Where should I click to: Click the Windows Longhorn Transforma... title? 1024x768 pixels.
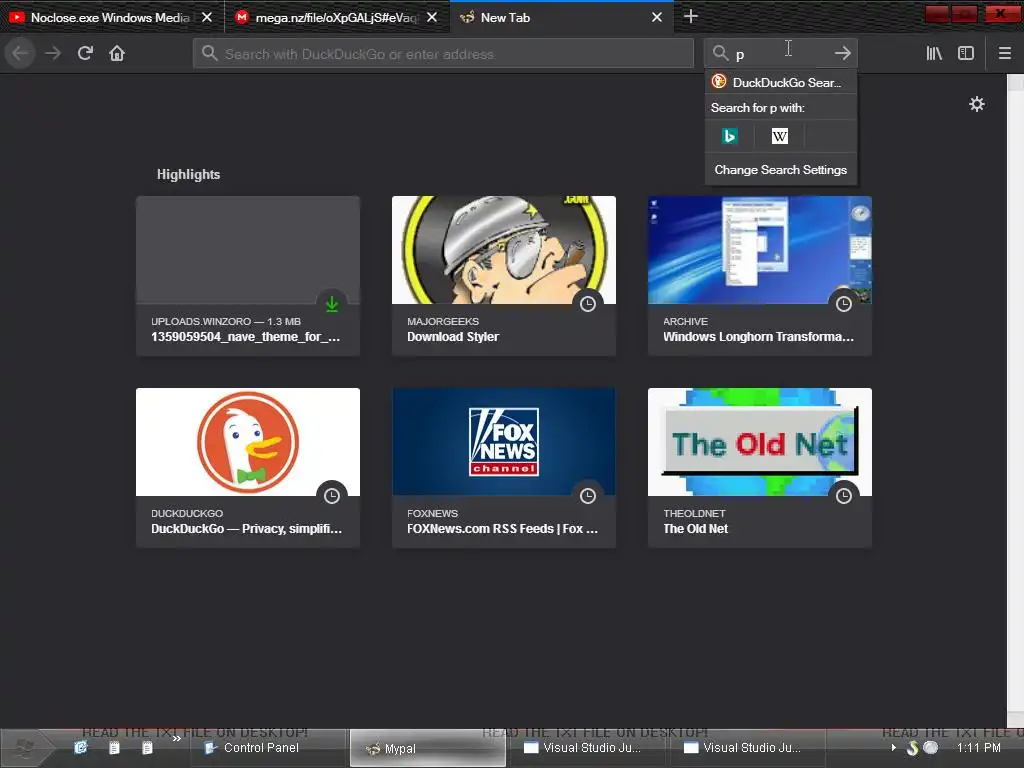[758, 337]
